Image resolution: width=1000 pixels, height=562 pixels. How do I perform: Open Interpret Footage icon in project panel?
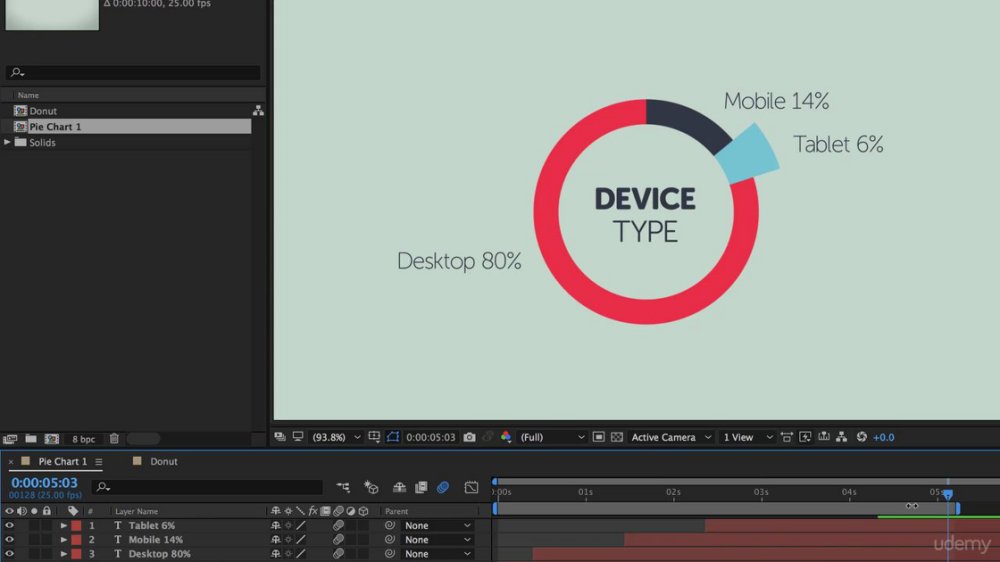10,439
